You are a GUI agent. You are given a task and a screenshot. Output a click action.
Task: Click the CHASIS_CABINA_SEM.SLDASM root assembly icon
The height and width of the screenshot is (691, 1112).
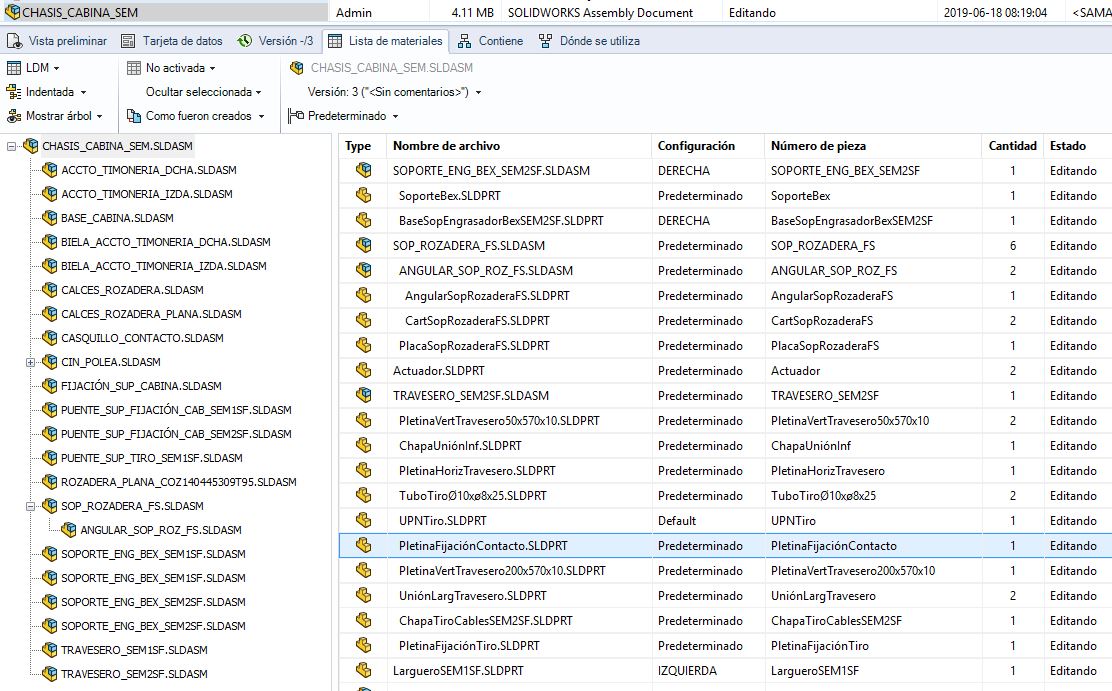pyautogui.click(x=30, y=146)
